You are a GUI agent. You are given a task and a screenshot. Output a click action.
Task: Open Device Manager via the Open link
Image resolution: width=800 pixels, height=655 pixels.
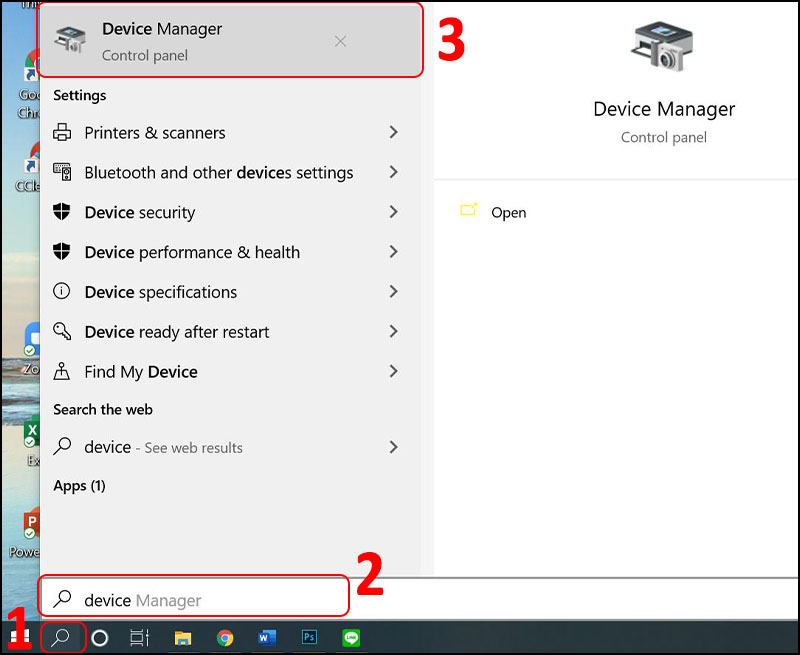click(508, 212)
